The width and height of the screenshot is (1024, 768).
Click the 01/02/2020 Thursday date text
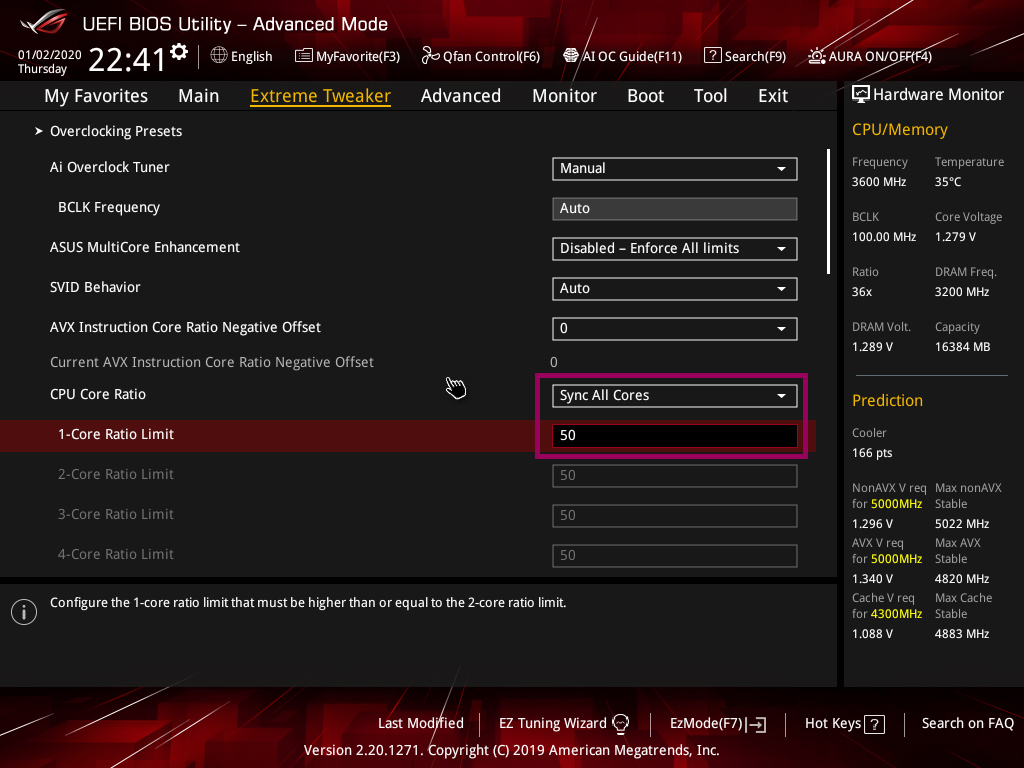click(x=49, y=62)
